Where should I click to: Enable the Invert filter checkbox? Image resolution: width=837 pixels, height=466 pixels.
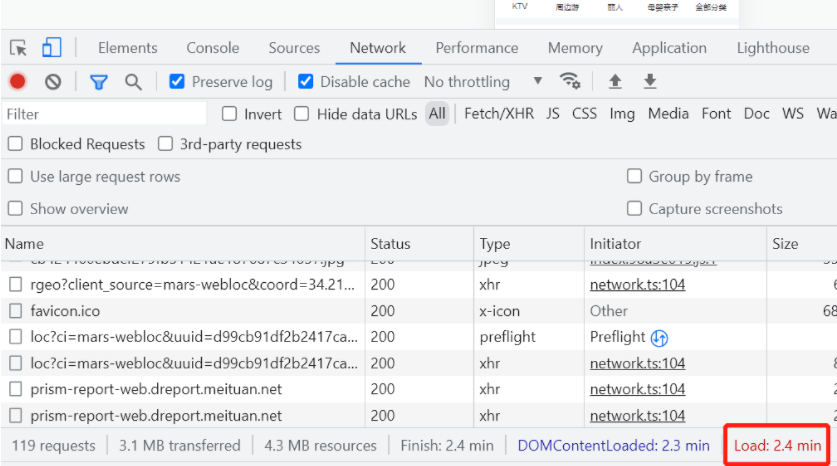pyautogui.click(x=230, y=114)
